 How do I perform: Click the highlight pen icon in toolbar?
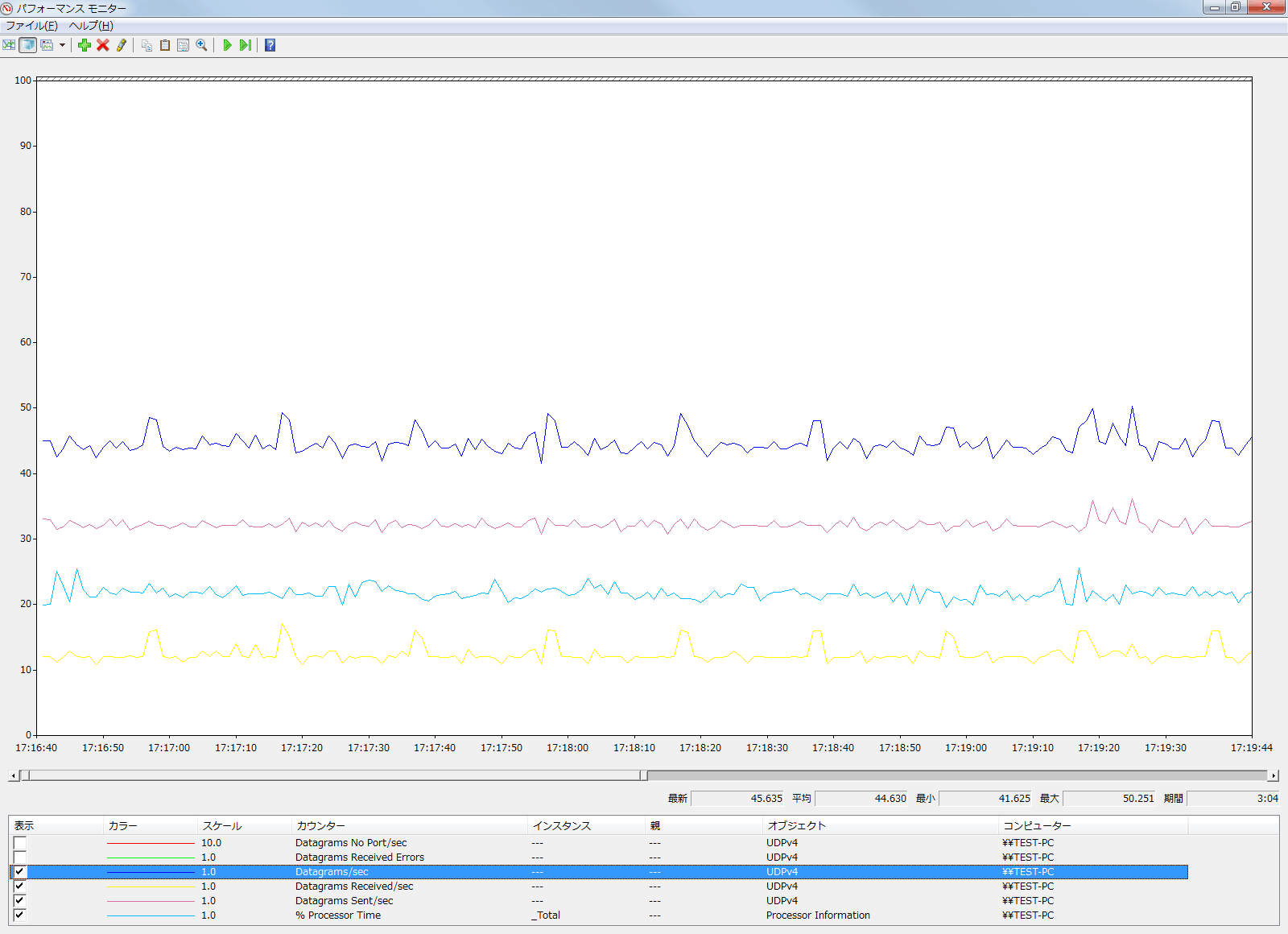[122, 45]
